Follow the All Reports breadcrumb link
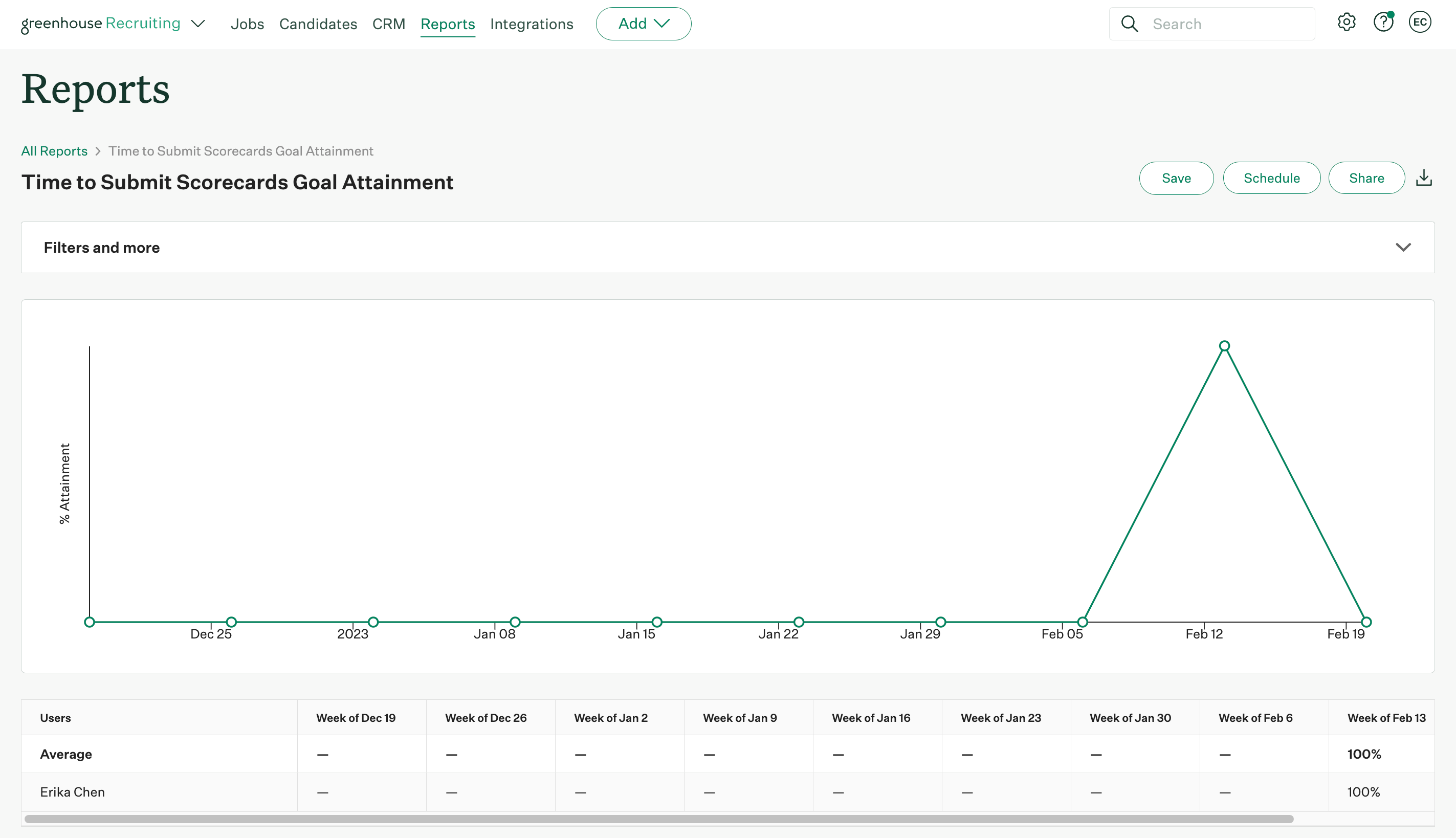 (x=54, y=151)
